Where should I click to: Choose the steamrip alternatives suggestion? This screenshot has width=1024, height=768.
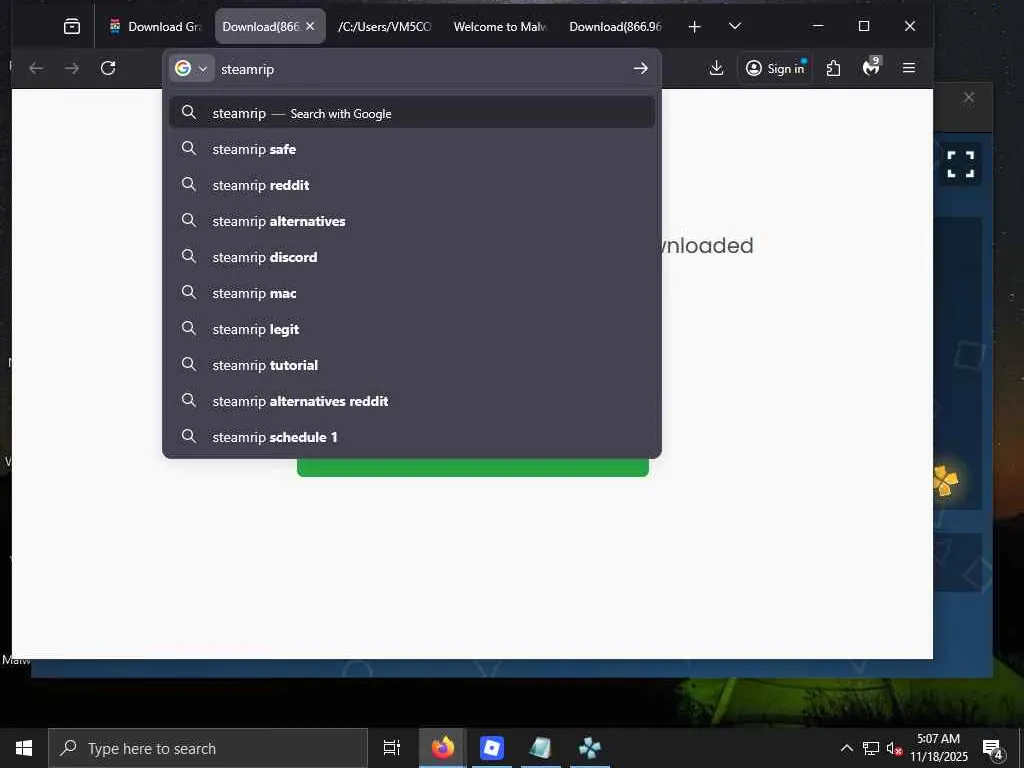[411, 221]
